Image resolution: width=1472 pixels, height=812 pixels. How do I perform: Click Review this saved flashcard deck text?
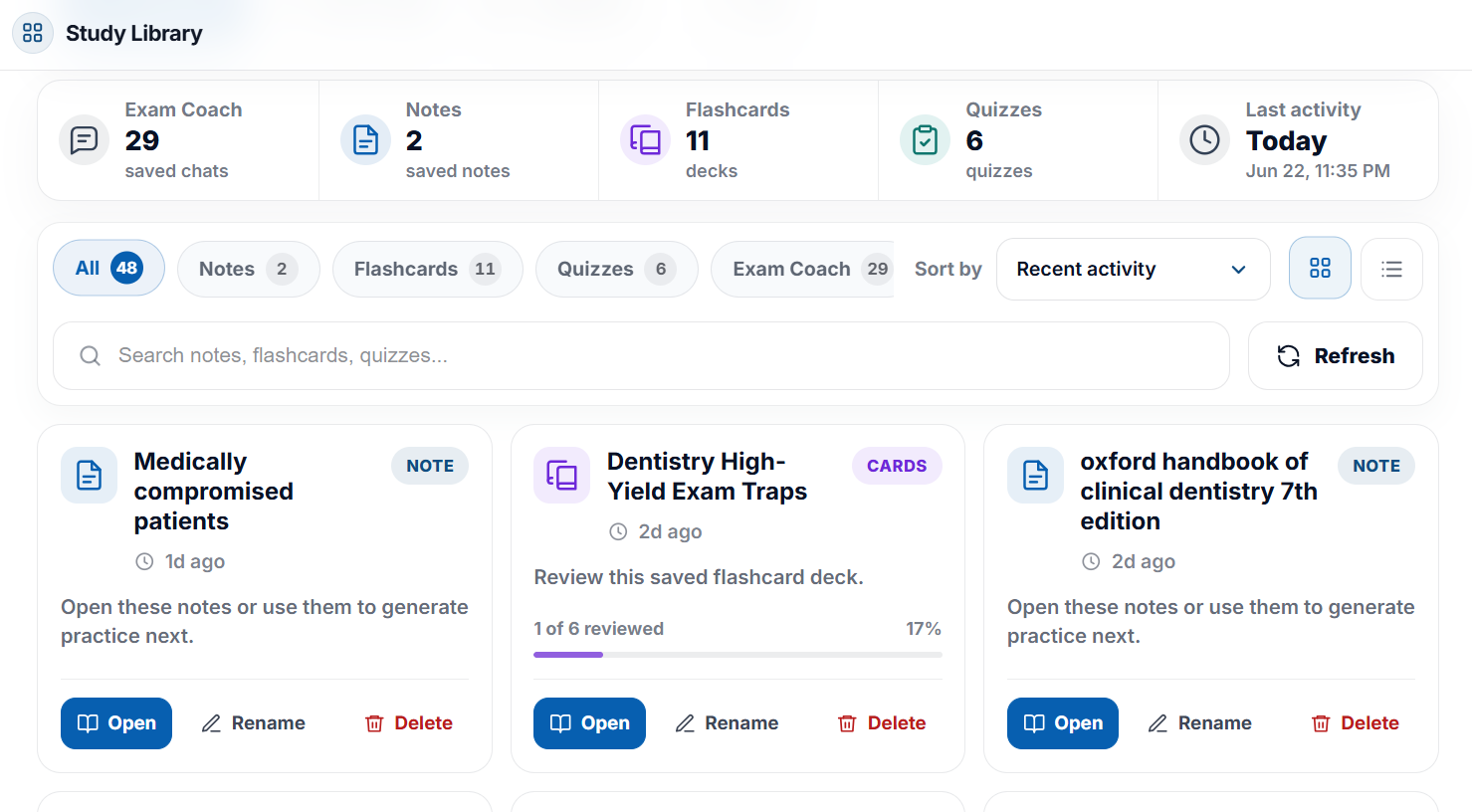click(699, 577)
